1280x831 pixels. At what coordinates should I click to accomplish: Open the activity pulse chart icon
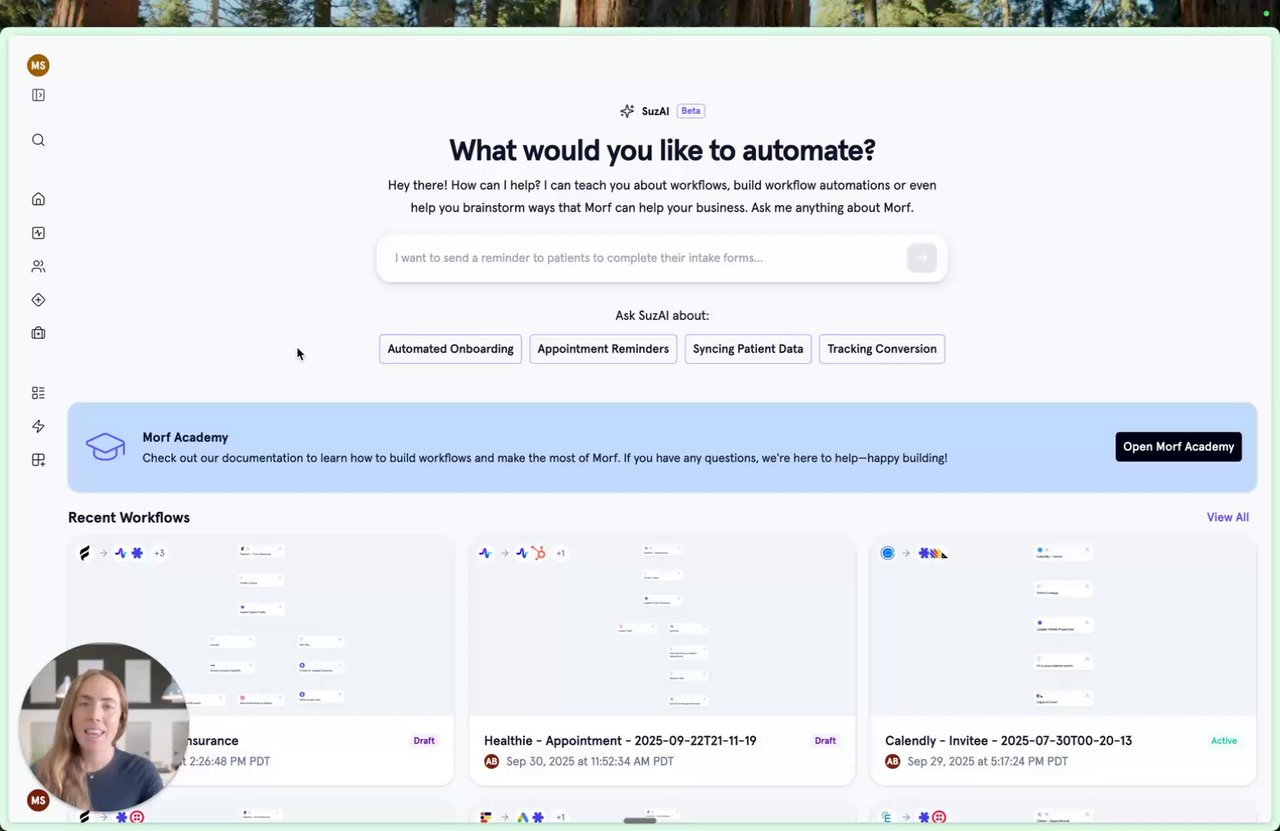coord(38,233)
